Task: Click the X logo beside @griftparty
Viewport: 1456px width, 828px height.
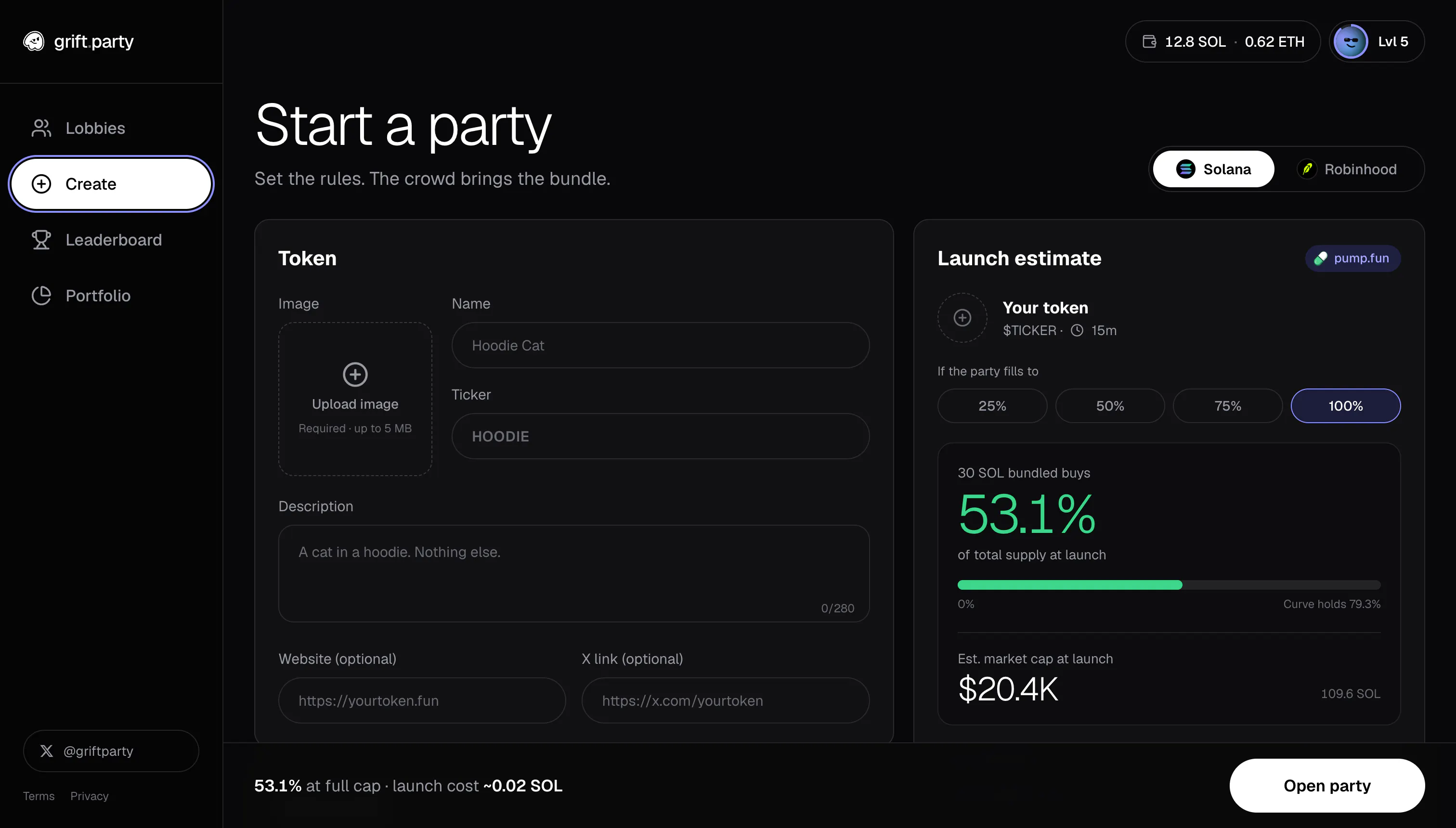Action: pos(47,750)
